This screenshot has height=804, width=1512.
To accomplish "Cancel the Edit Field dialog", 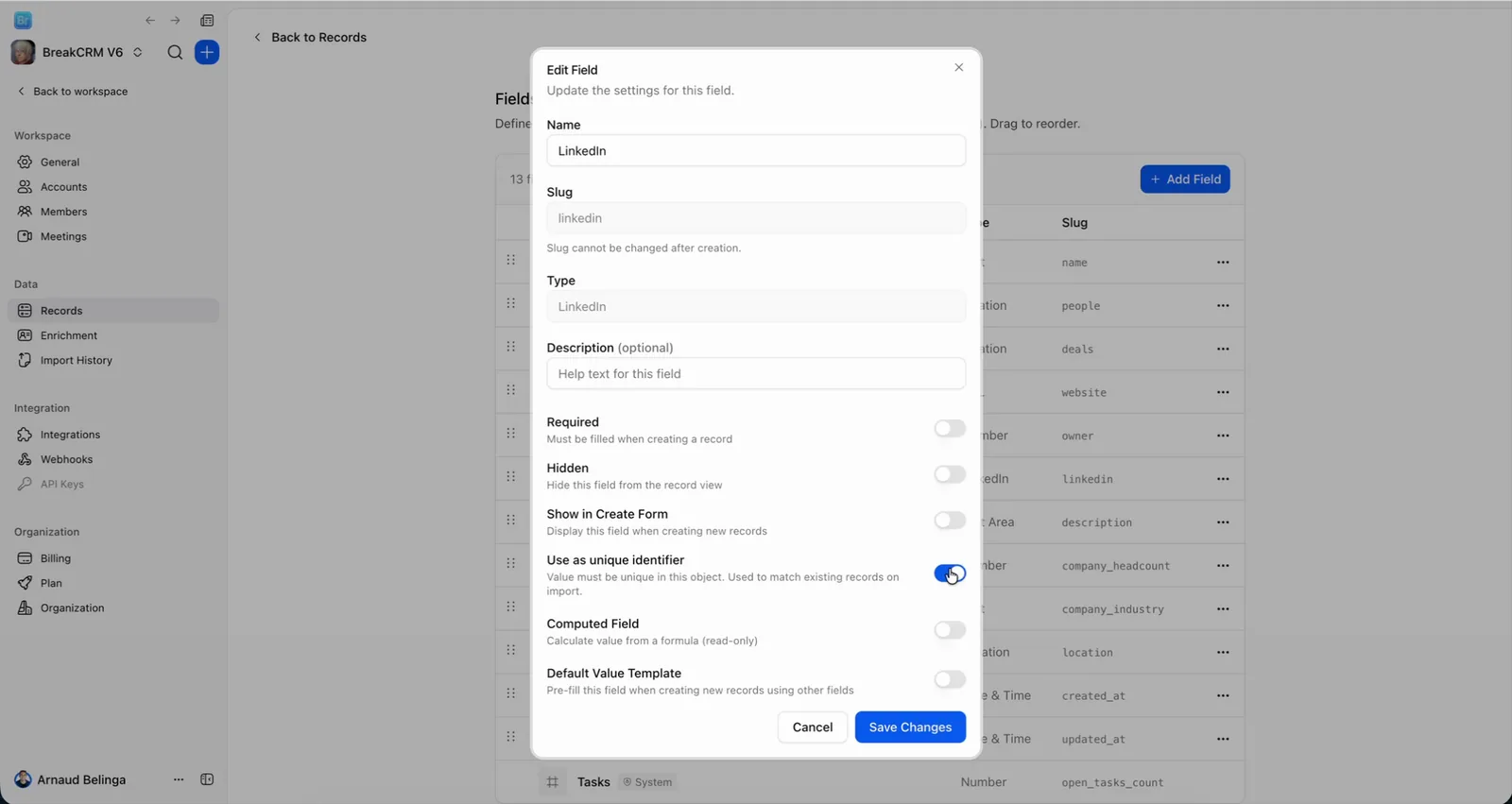I will tap(812, 727).
